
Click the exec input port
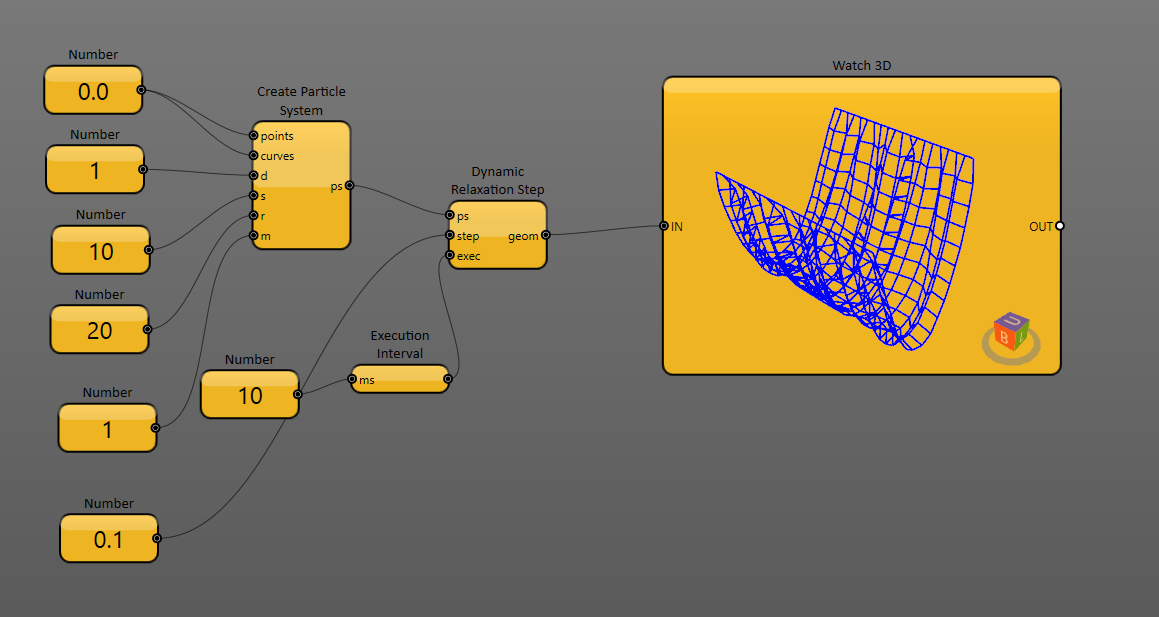pyautogui.click(x=450, y=255)
